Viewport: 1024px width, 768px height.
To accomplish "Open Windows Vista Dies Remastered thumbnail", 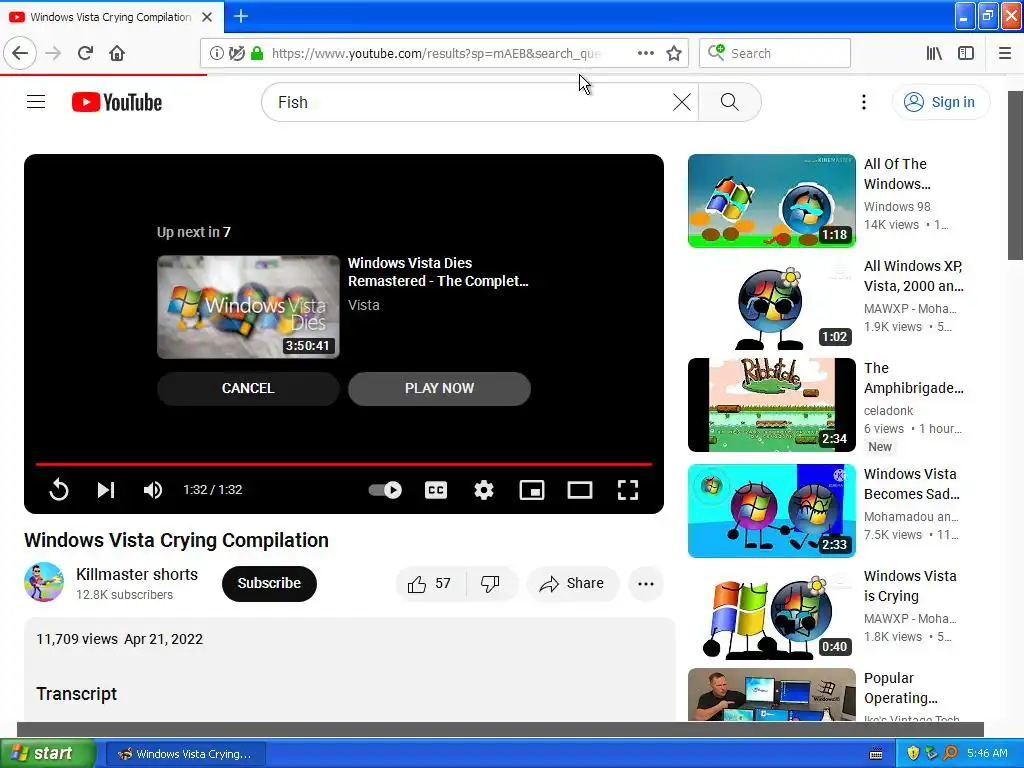I will (x=248, y=307).
